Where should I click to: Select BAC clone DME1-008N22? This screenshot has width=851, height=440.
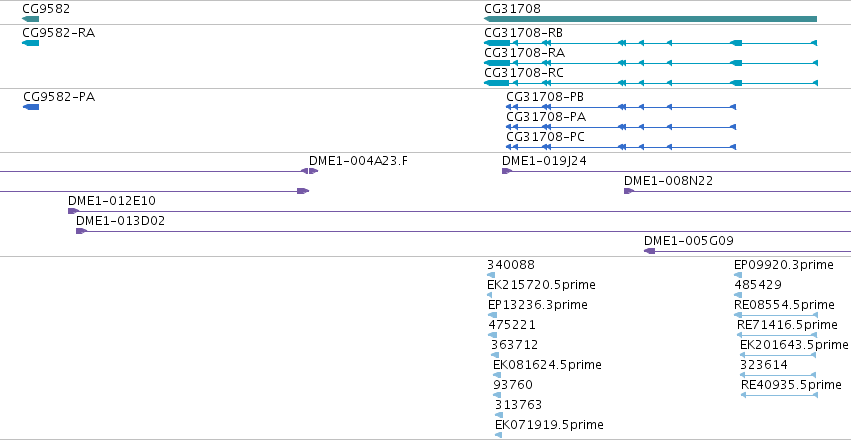[x=668, y=181]
